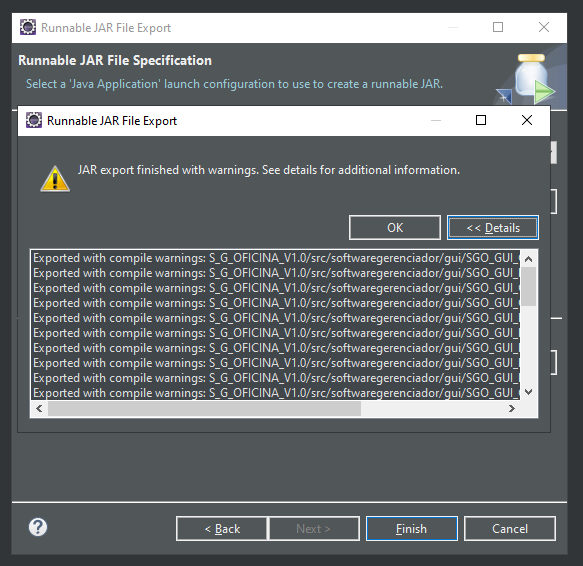Image resolution: width=583 pixels, height=566 pixels.
Task: Collapse the Details section
Action: pyautogui.click(x=493, y=227)
